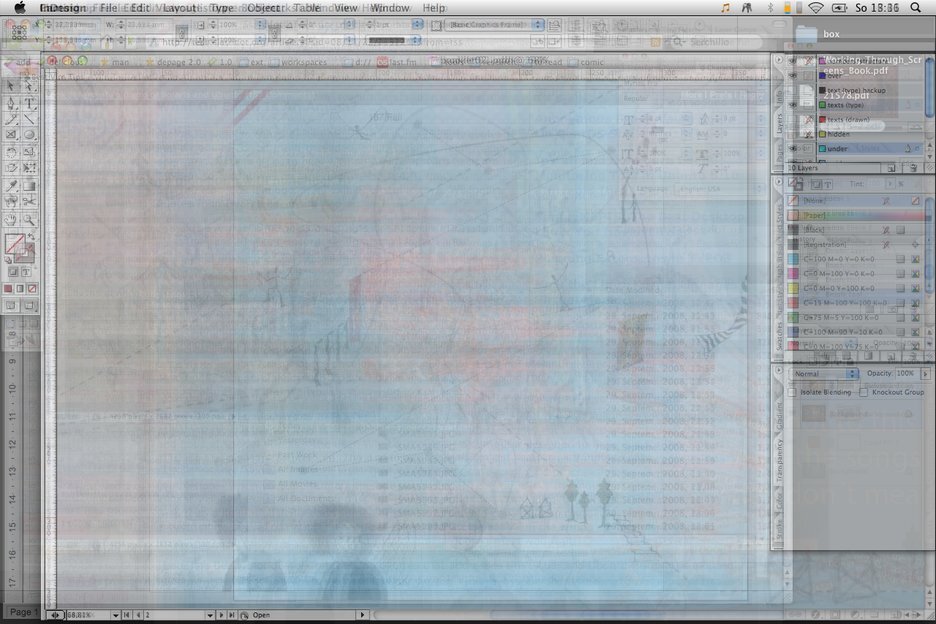Select the Ellipse tool

tap(29, 136)
